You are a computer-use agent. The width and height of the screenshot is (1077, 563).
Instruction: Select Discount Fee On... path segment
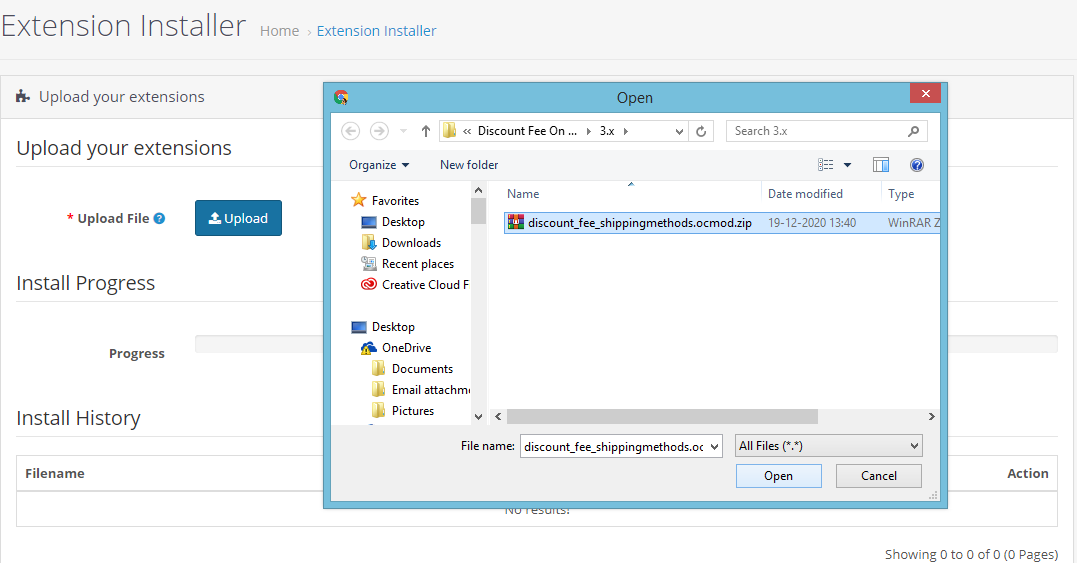527,130
